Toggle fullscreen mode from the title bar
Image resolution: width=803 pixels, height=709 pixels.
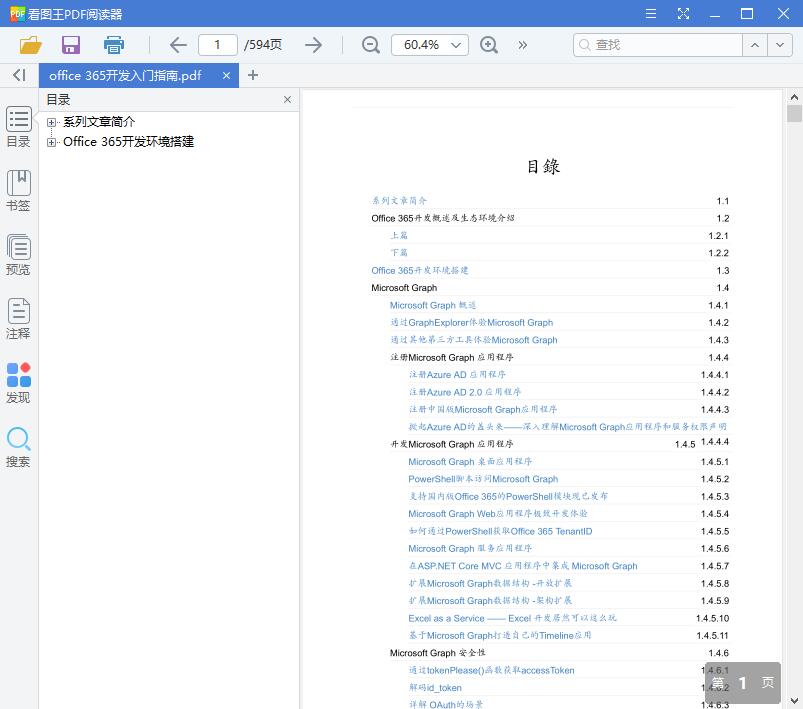tap(684, 13)
